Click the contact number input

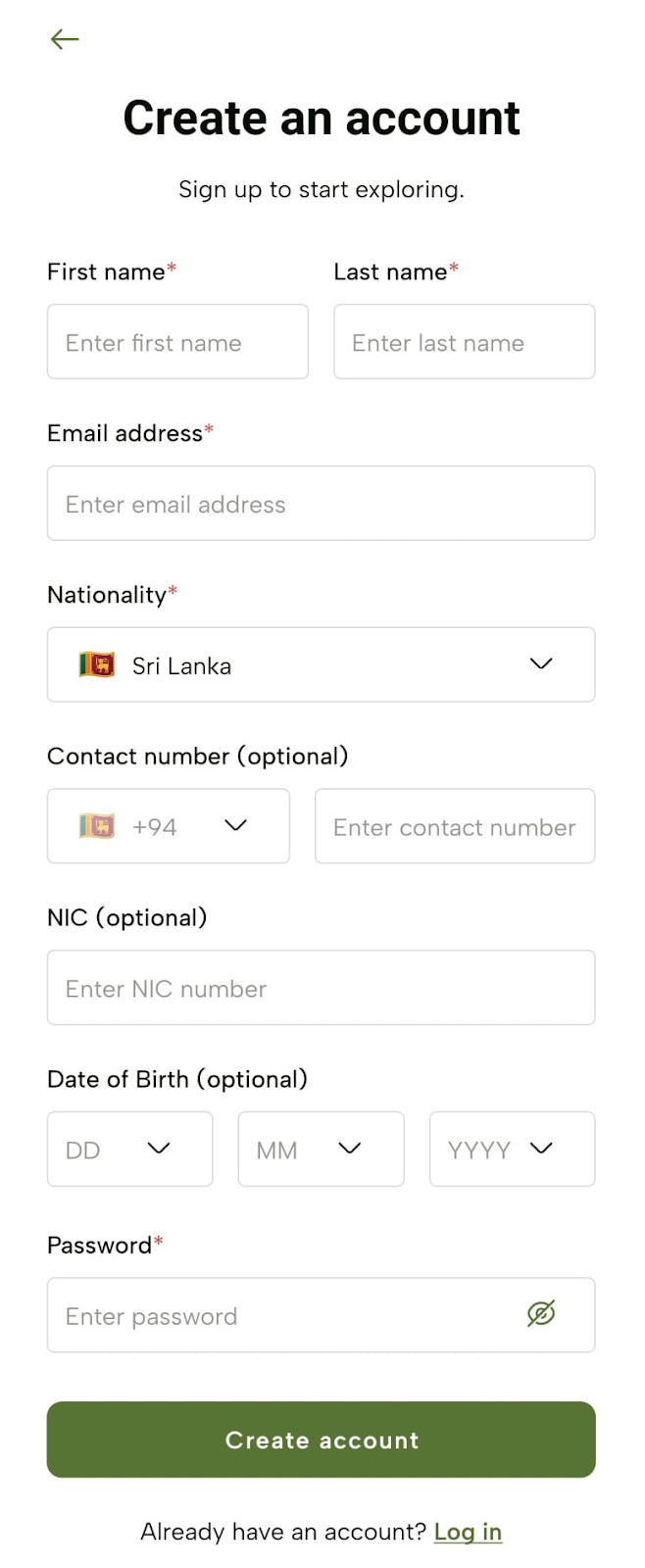pyautogui.click(x=455, y=826)
